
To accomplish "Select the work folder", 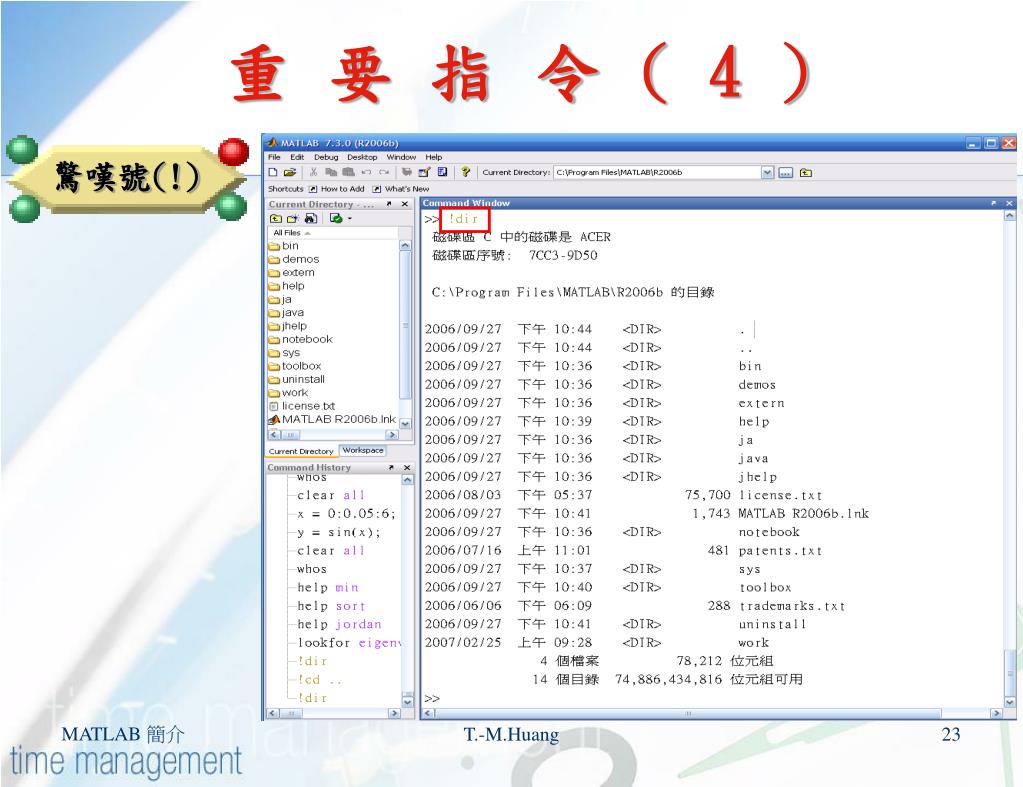I will (x=288, y=393).
